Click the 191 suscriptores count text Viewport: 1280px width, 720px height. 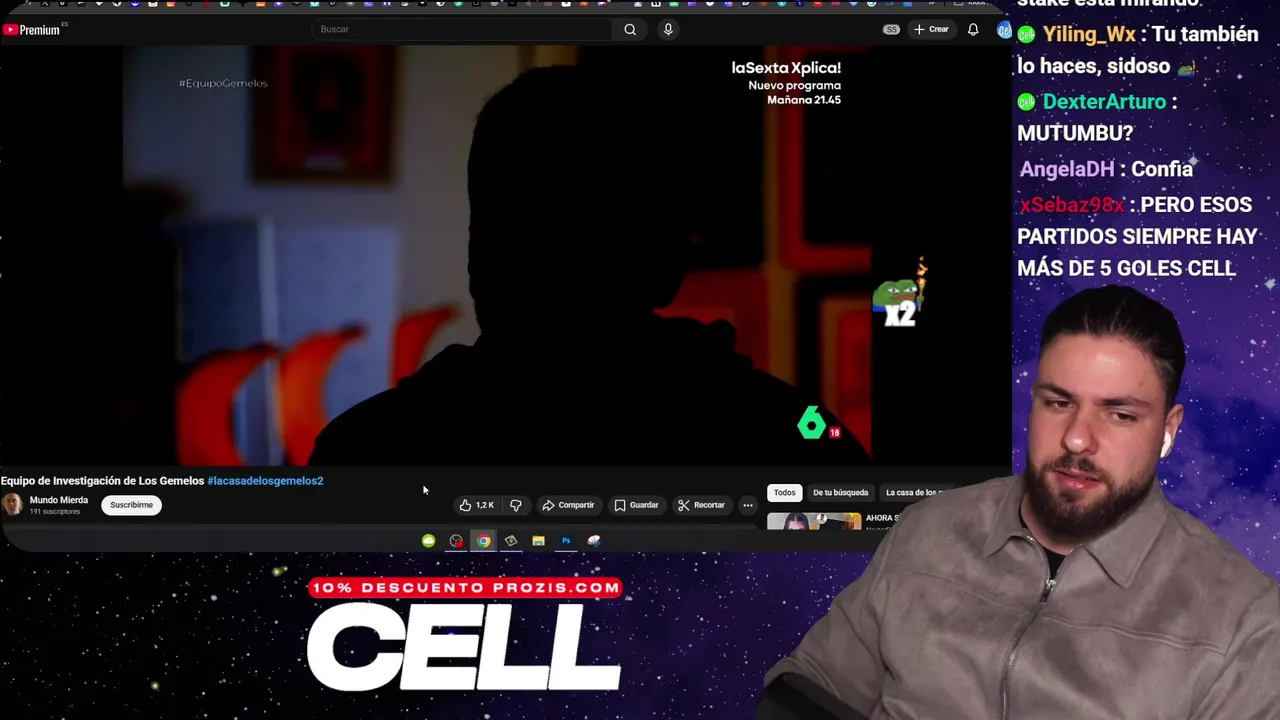pyautogui.click(x=55, y=512)
